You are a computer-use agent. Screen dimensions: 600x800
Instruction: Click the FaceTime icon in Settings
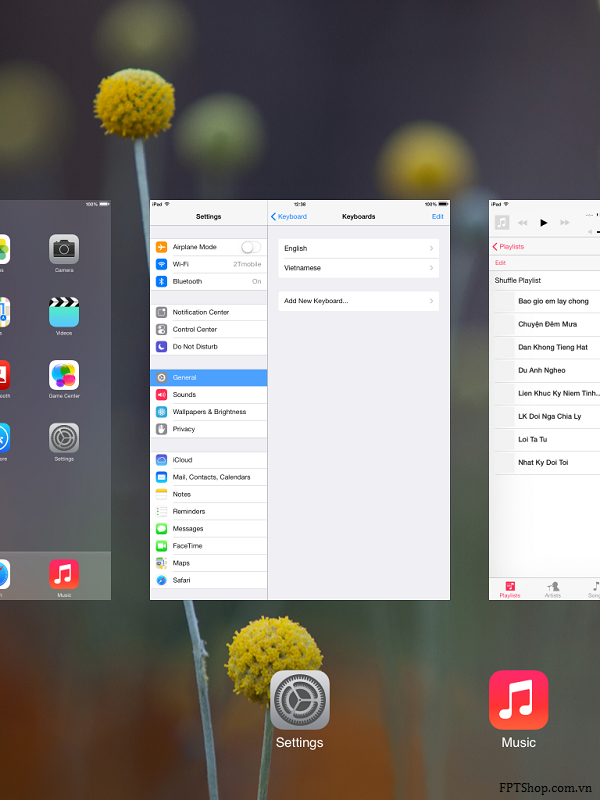[x=161, y=546]
